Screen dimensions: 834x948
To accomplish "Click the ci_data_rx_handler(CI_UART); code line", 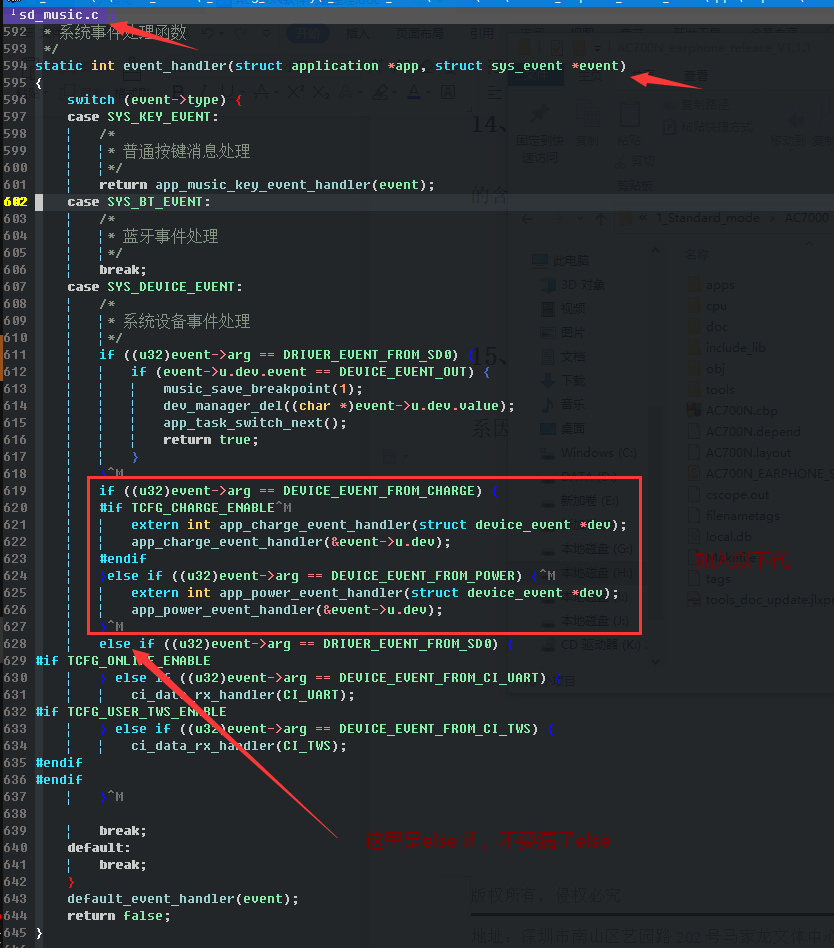I will pyautogui.click(x=243, y=695).
